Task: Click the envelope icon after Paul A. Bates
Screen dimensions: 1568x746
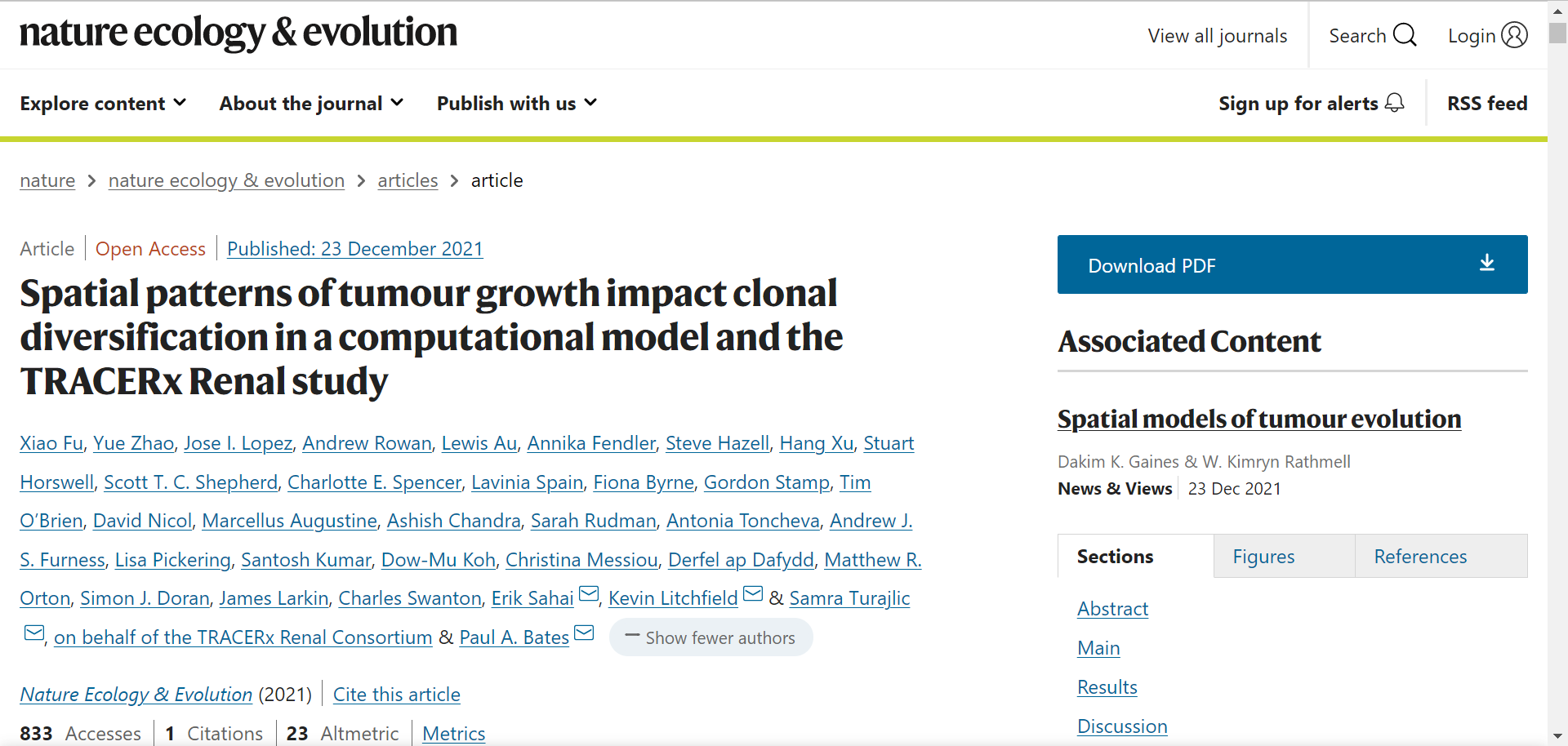Action: 584,633
